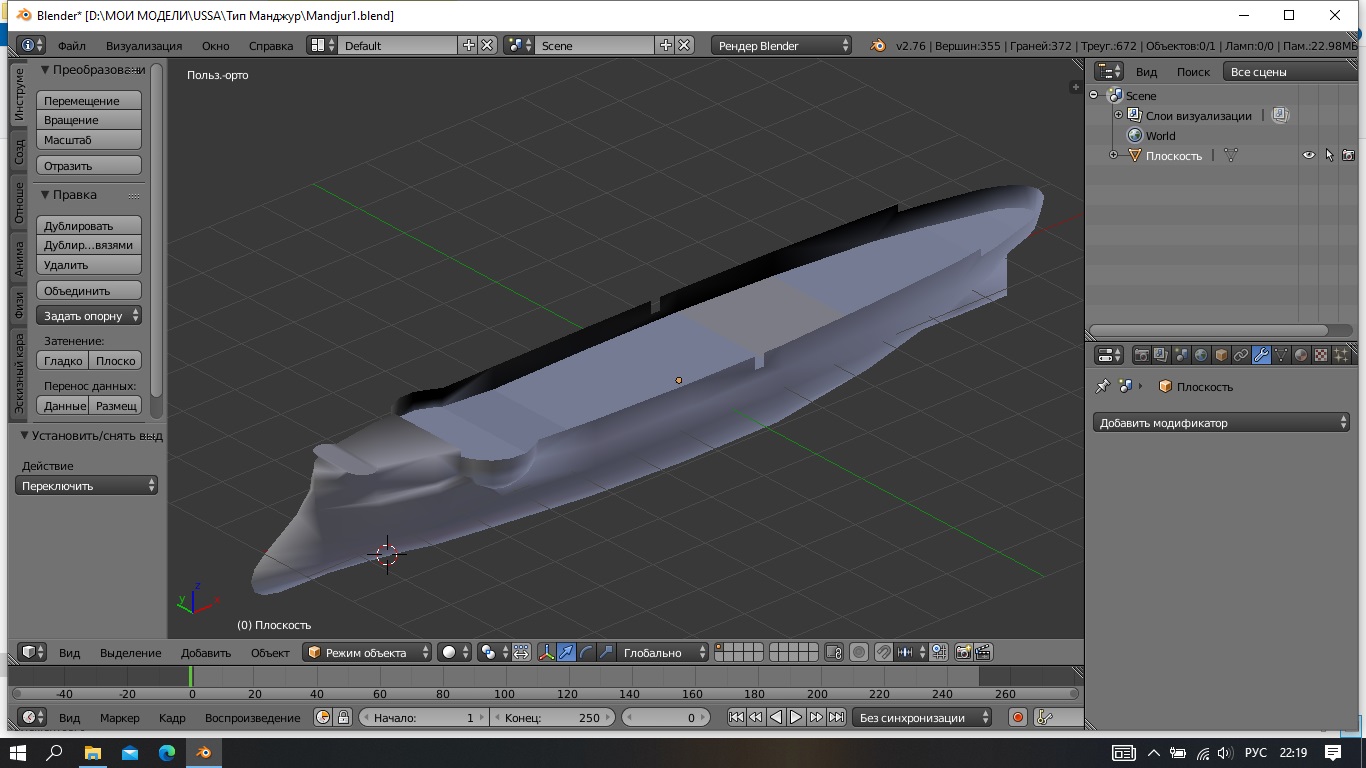Image resolution: width=1366 pixels, height=768 pixels.
Task: Toggle visibility eye for Плоскость object
Action: click(1308, 155)
